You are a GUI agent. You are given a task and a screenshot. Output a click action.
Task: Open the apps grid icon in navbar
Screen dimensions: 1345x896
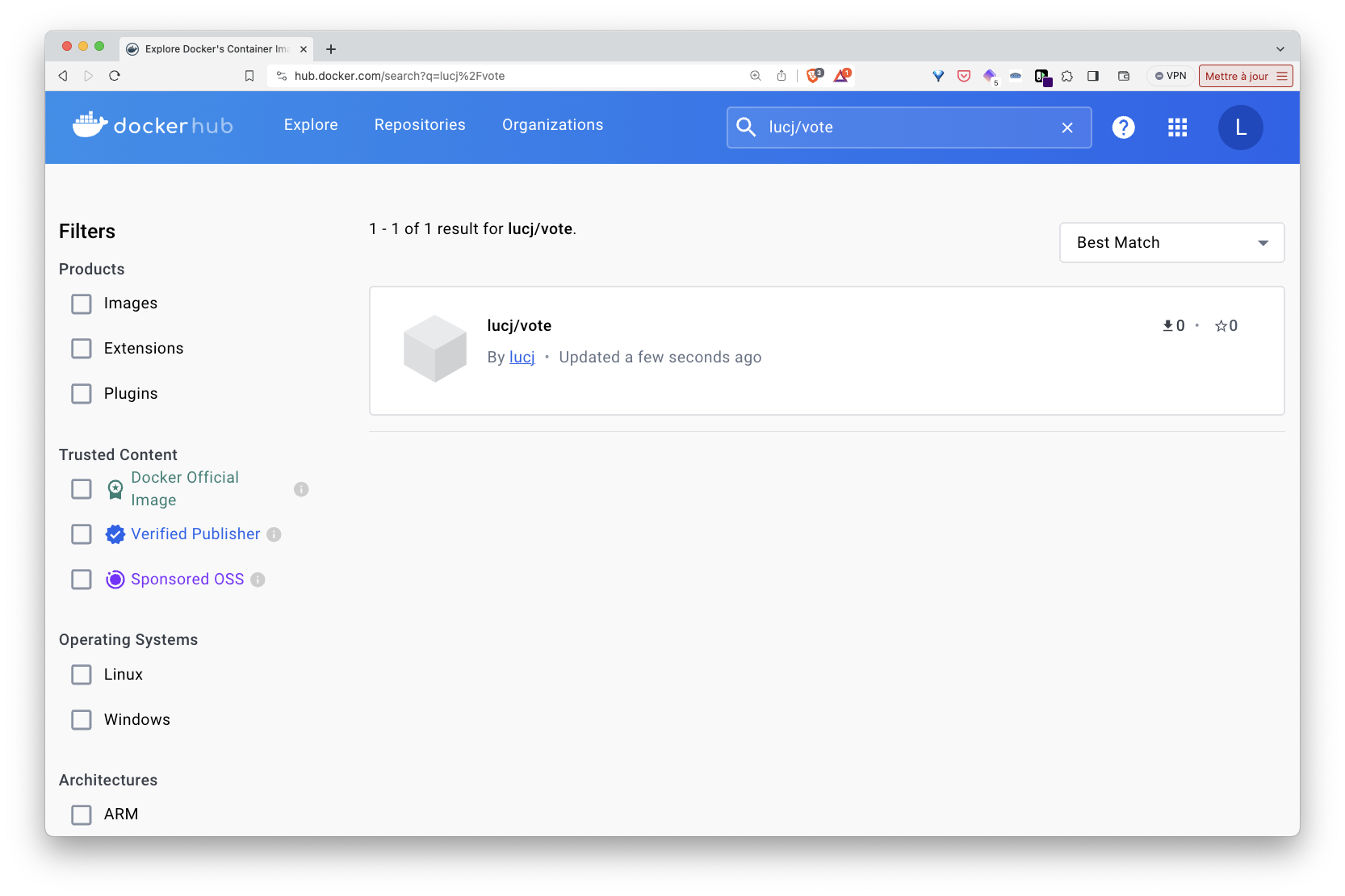pos(1177,127)
